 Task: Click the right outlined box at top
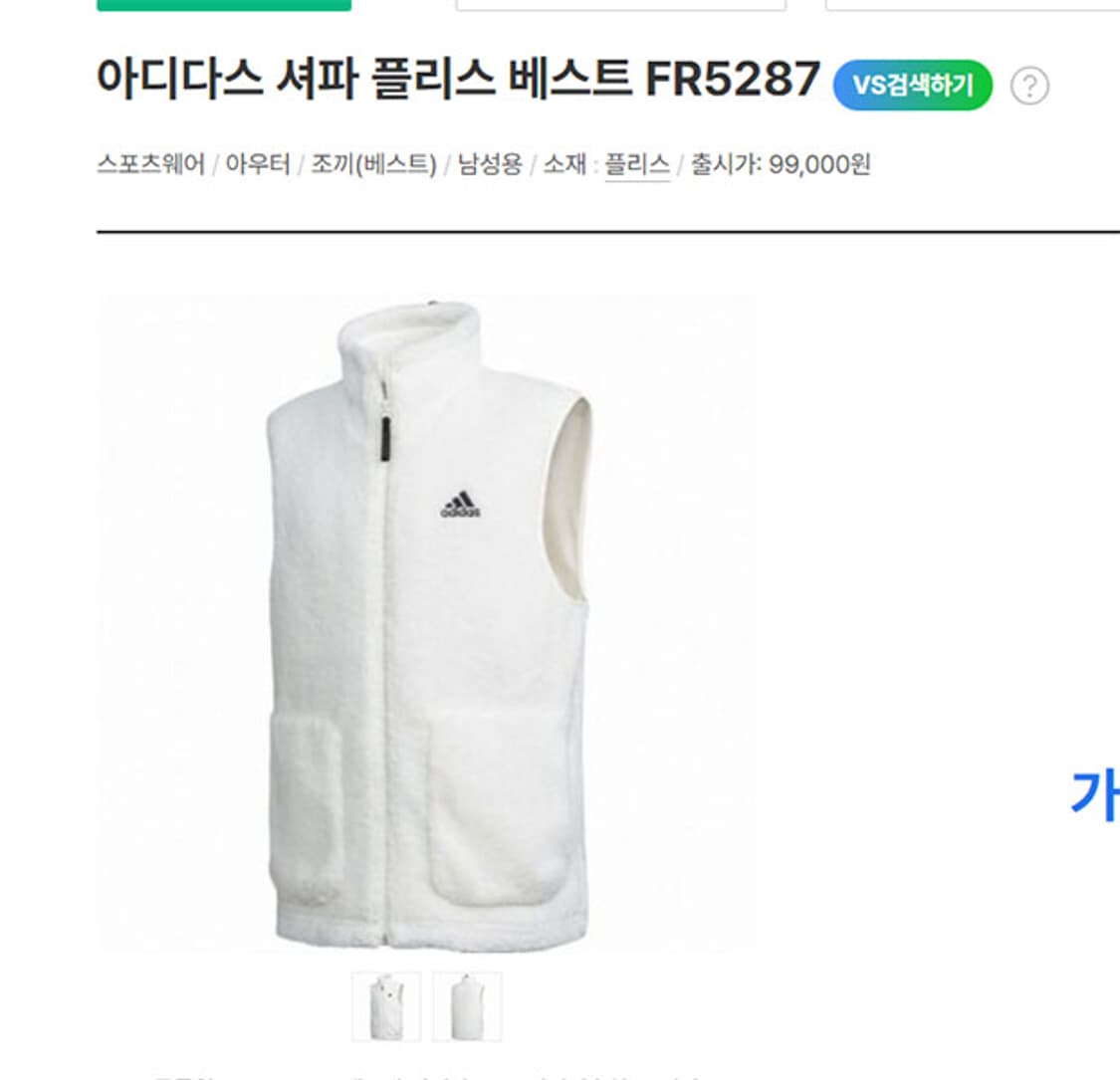[x=973, y=5]
